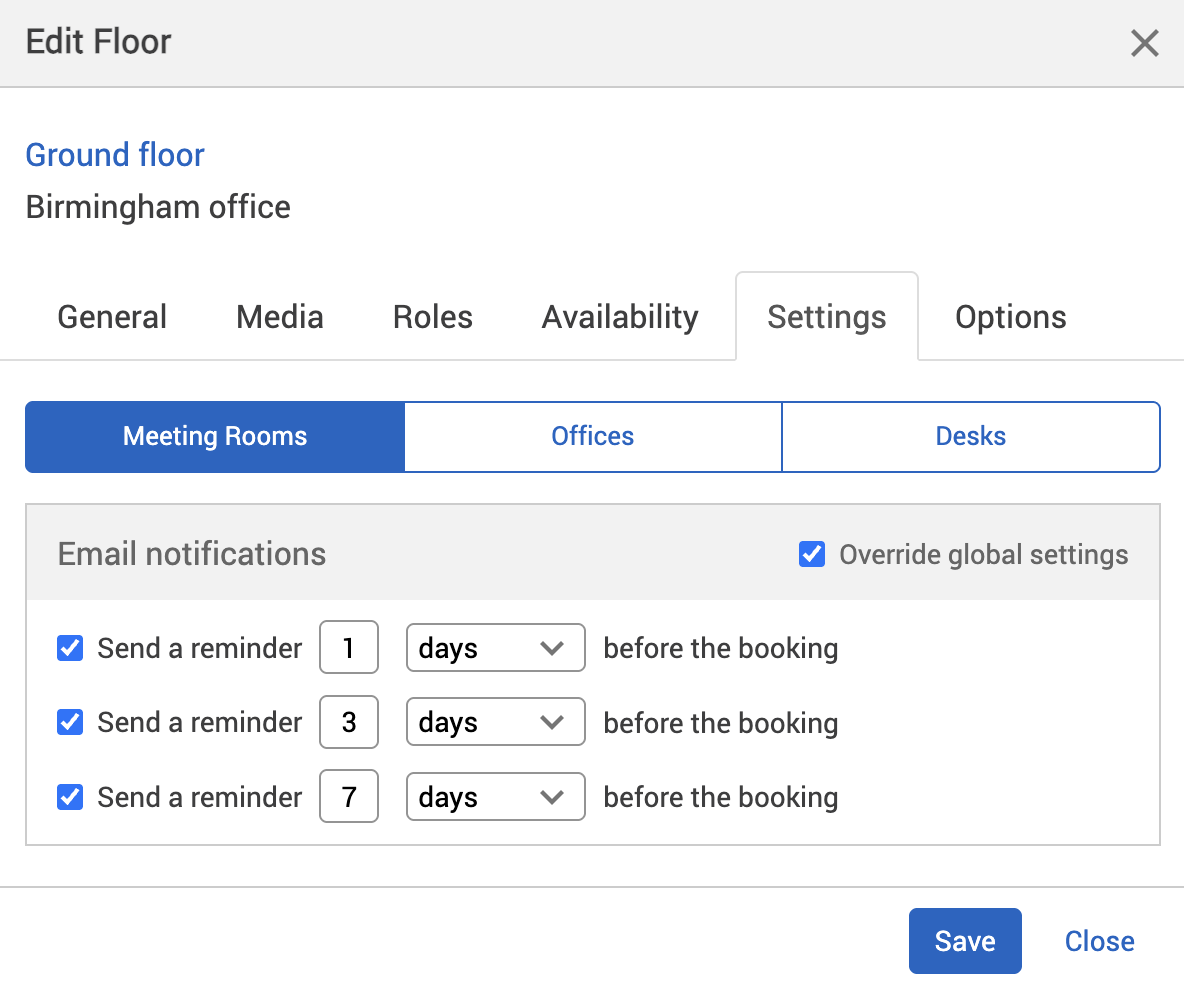The image size is (1184, 990).
Task: Uncheck the 3 days reminder
Action: [x=69, y=722]
